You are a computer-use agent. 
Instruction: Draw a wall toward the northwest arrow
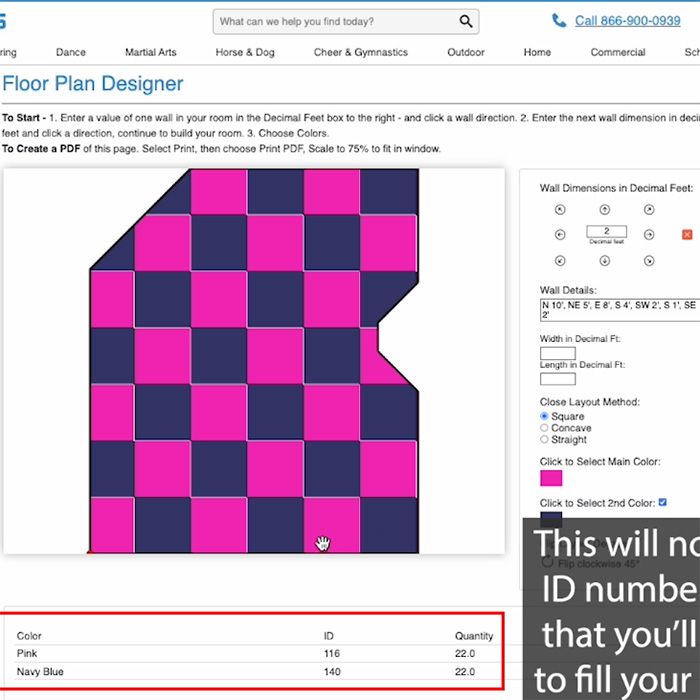pyautogui.click(x=560, y=209)
